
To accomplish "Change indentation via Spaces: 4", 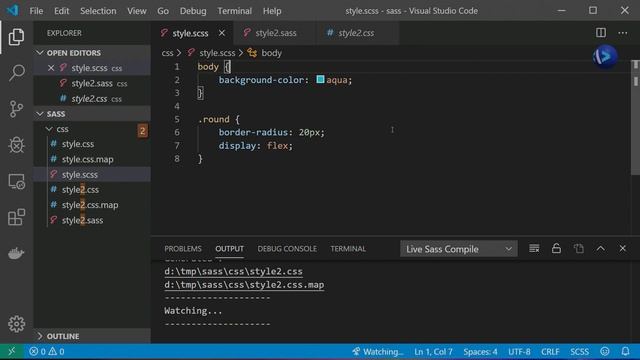I will [x=480, y=351].
